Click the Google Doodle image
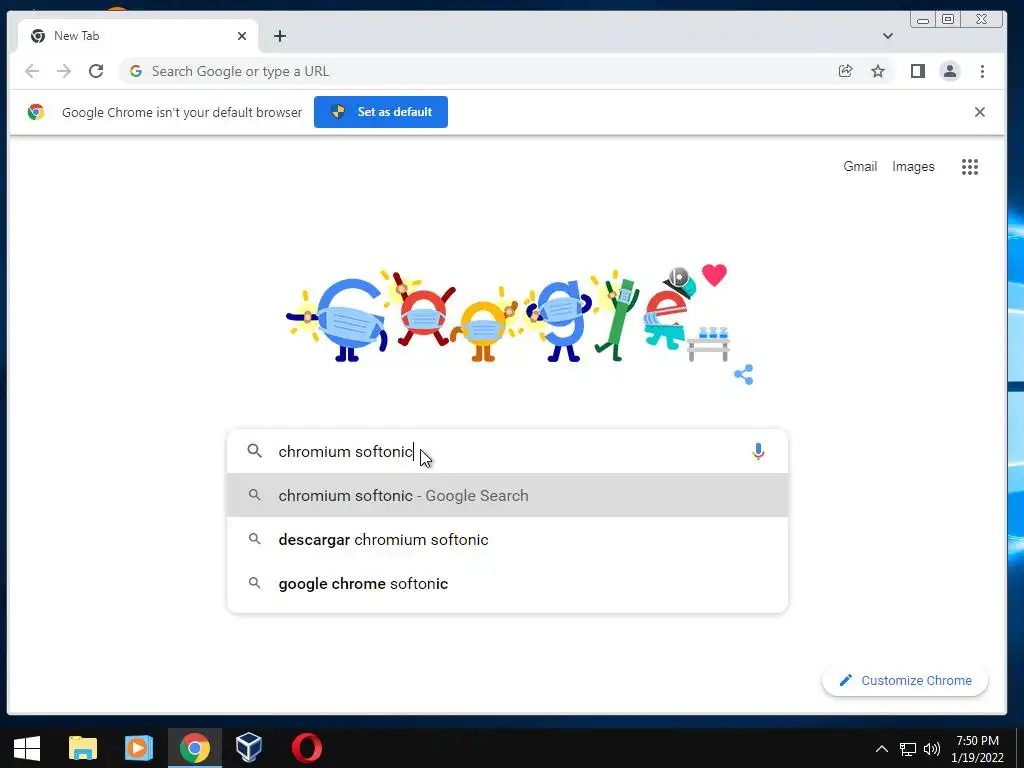The height and width of the screenshot is (768, 1024). point(507,315)
